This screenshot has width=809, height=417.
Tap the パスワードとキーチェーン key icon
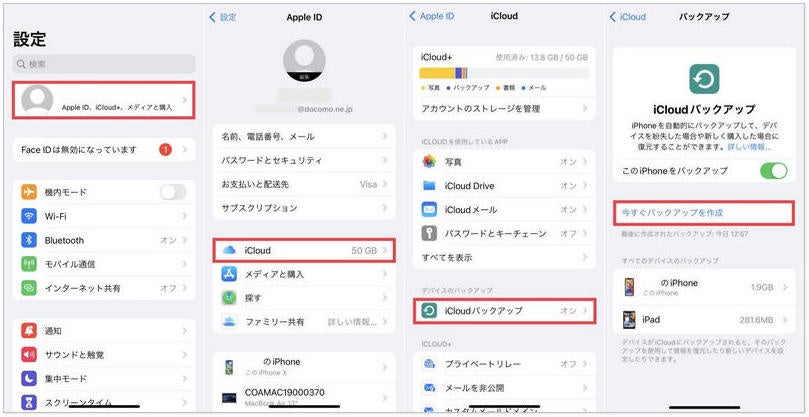coord(429,233)
